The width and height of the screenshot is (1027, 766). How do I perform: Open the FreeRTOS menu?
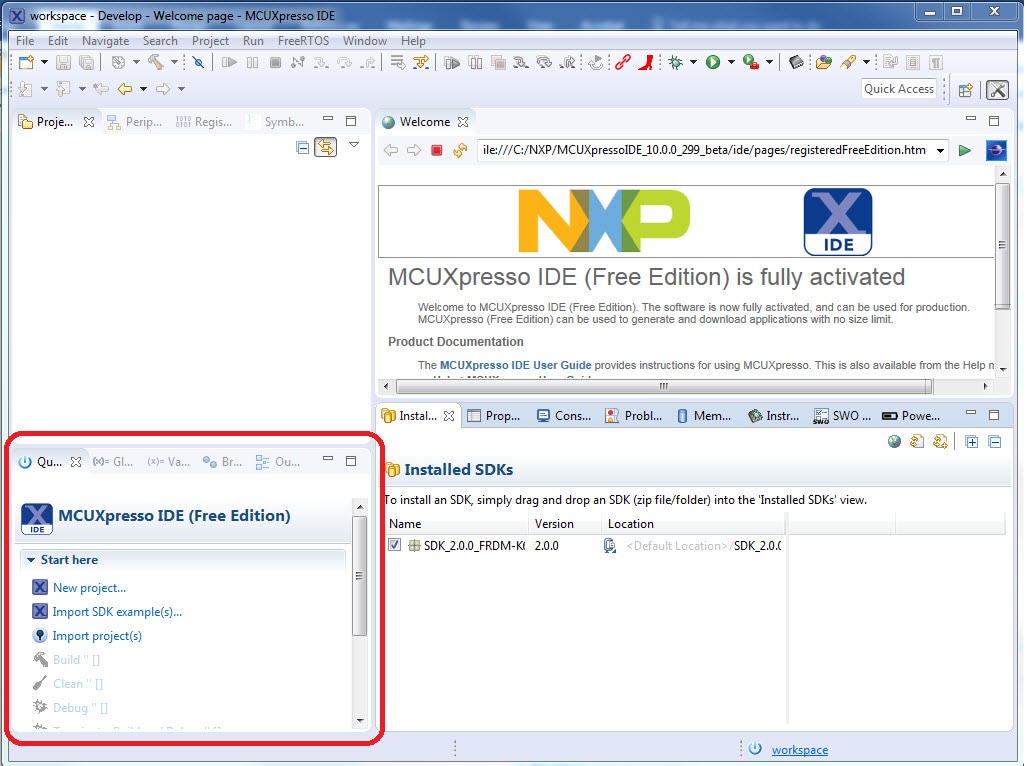(x=302, y=41)
